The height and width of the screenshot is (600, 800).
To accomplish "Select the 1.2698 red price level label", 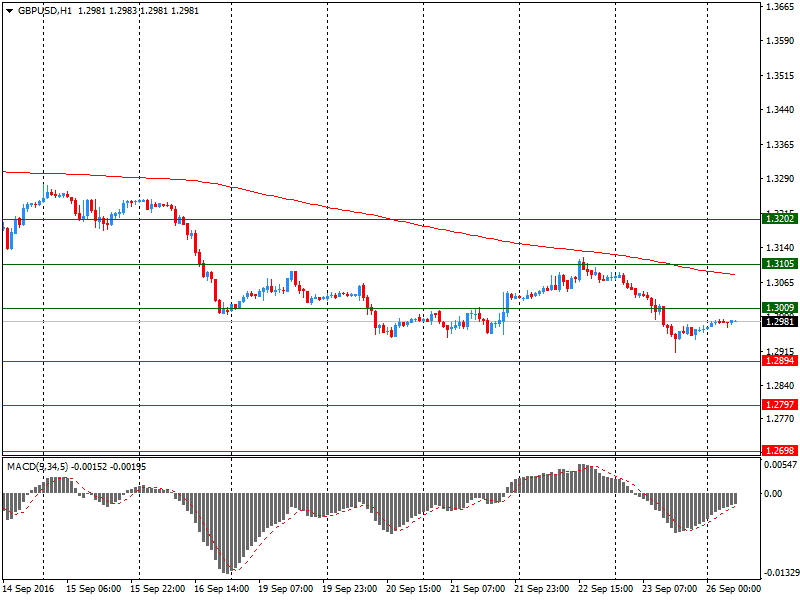I will pos(780,451).
